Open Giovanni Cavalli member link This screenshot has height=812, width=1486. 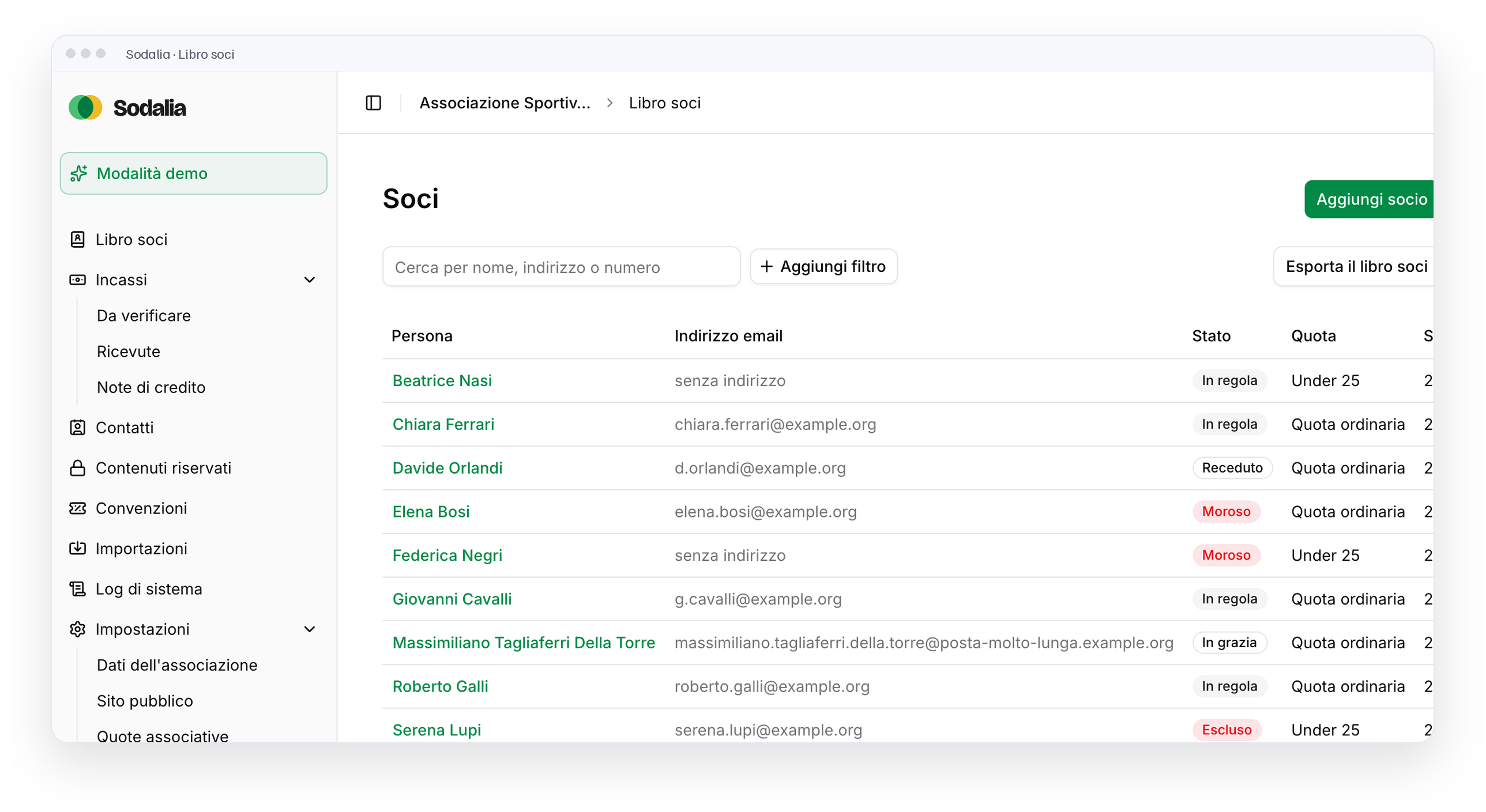452,599
